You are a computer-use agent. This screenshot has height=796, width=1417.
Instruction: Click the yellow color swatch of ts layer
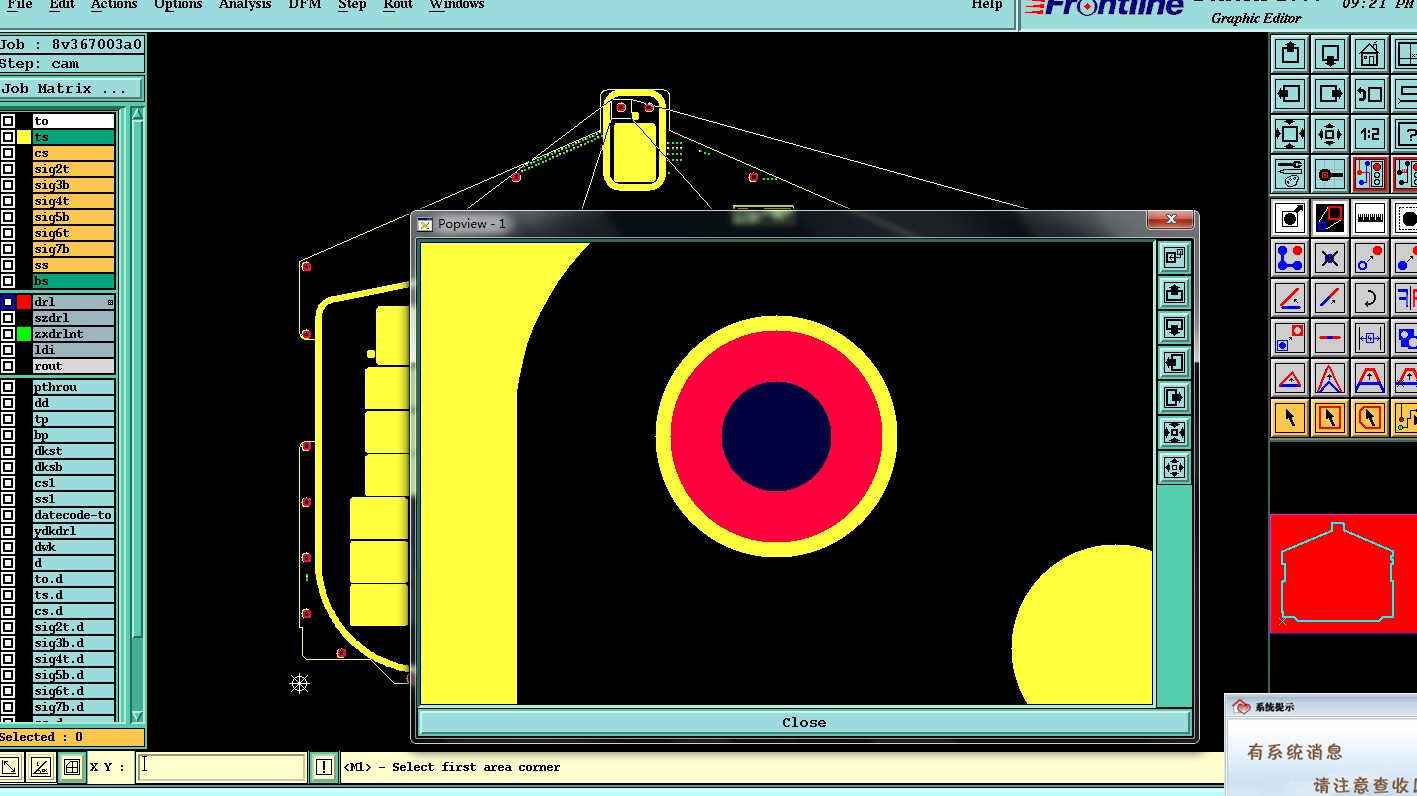pos(24,137)
